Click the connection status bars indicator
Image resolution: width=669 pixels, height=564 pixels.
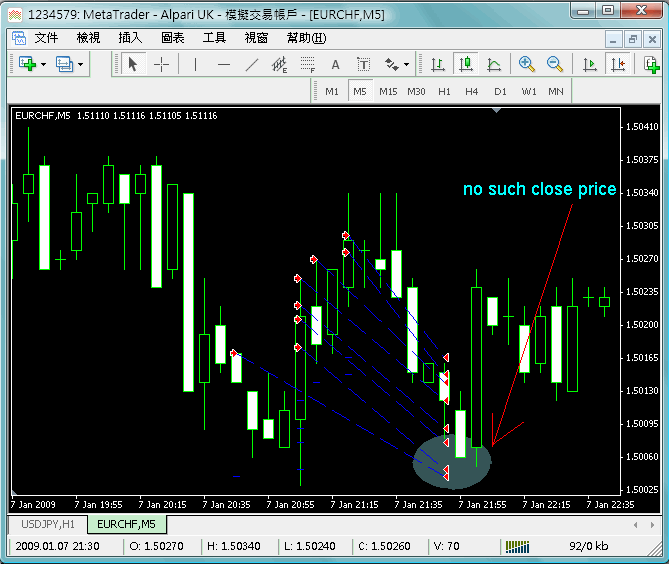click(517, 547)
